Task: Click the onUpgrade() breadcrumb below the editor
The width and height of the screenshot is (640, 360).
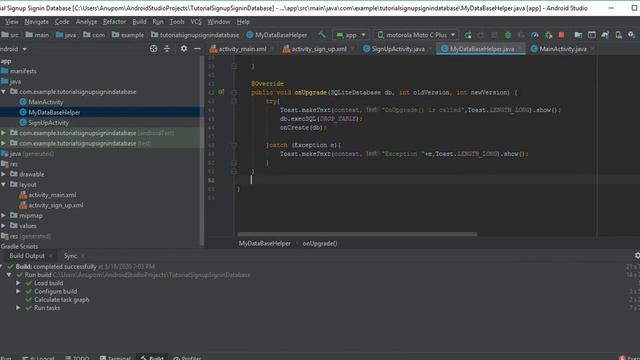Action: pos(320,244)
